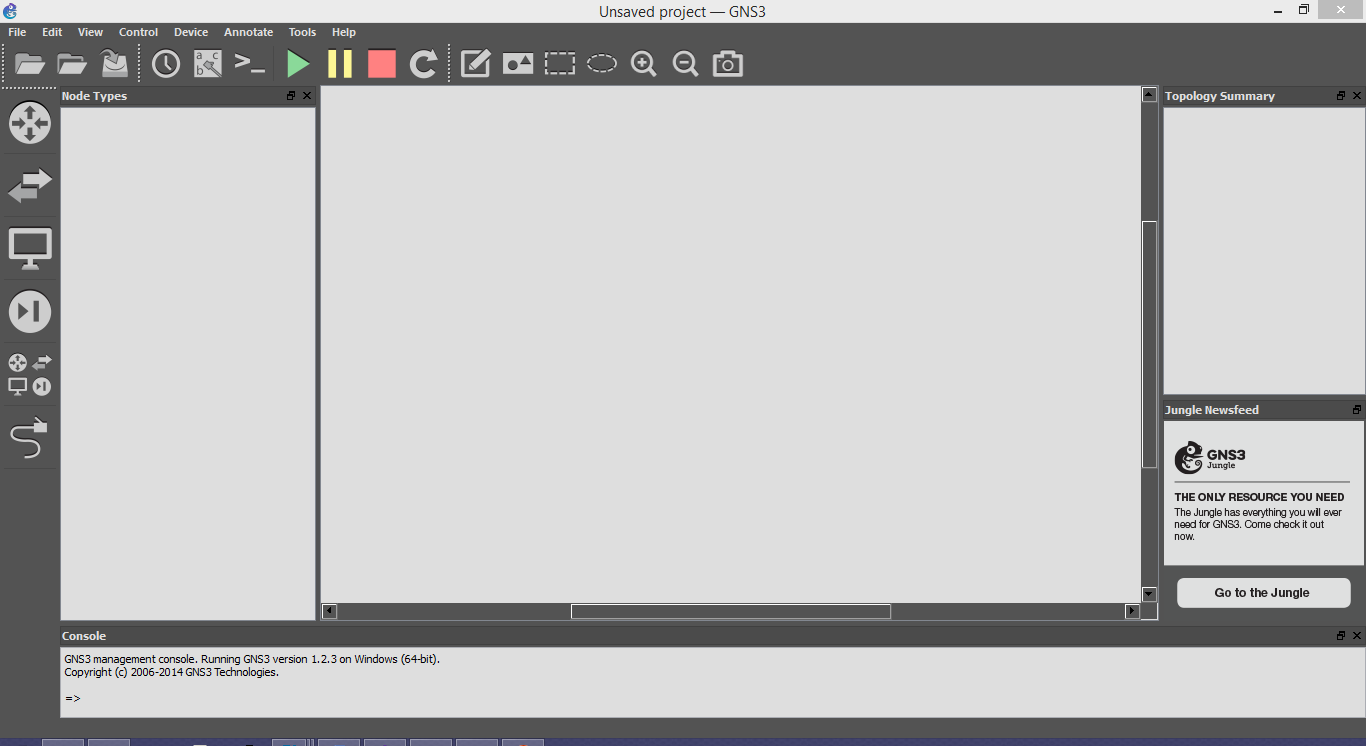Toggle show interface labels icon
This screenshot has height=746, width=1366.
[x=208, y=64]
